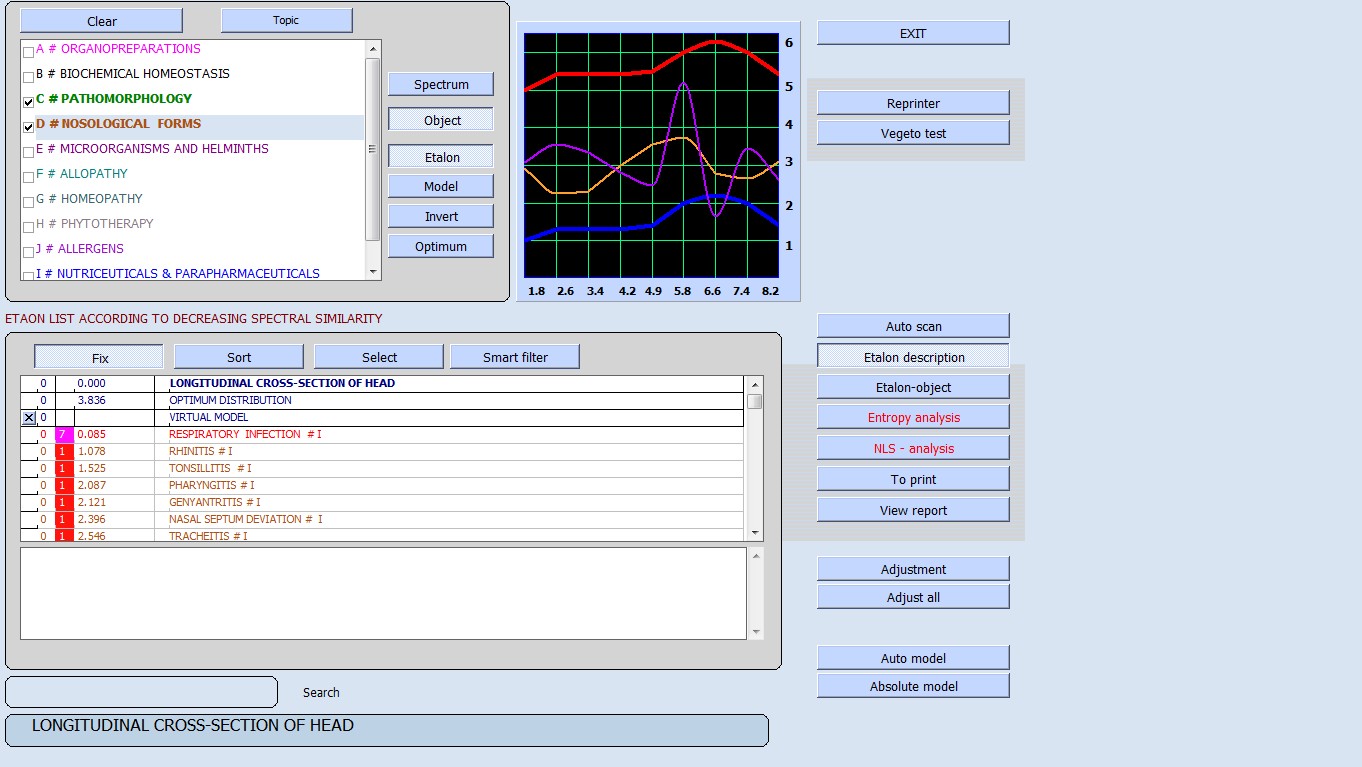Click the Invert button
This screenshot has height=767, width=1362.
(441, 216)
